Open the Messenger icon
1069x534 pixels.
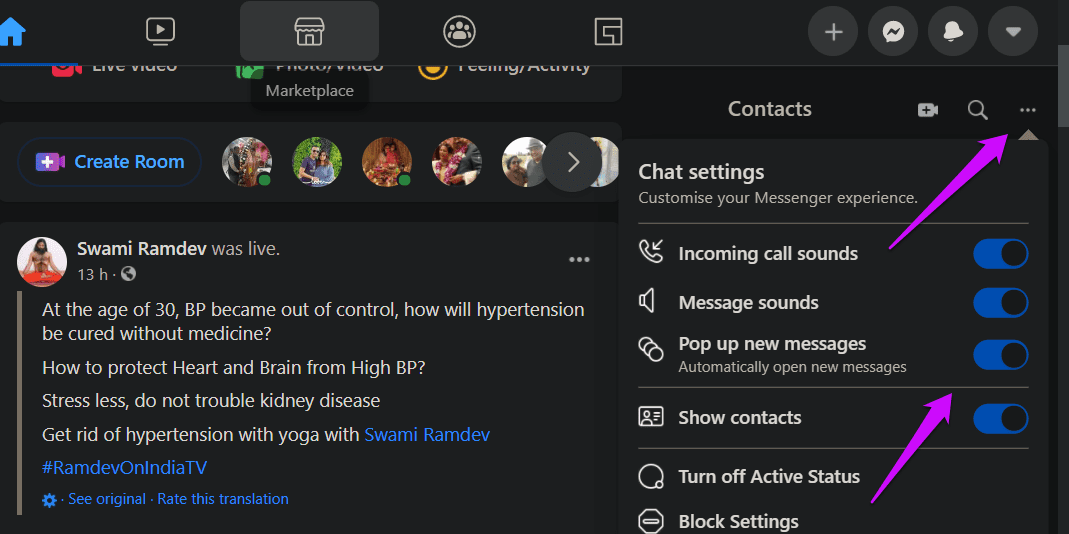click(x=893, y=31)
